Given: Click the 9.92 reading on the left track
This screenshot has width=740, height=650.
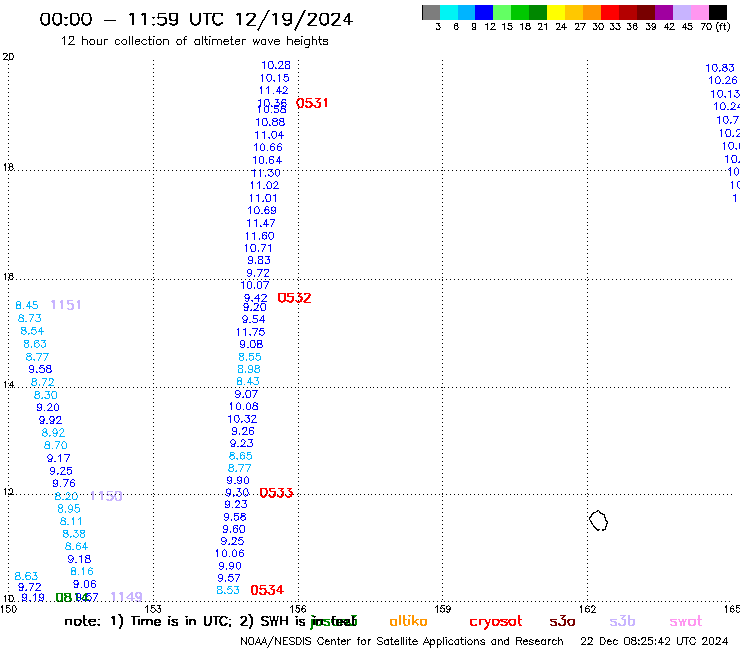Looking at the screenshot, I should coord(50,420).
